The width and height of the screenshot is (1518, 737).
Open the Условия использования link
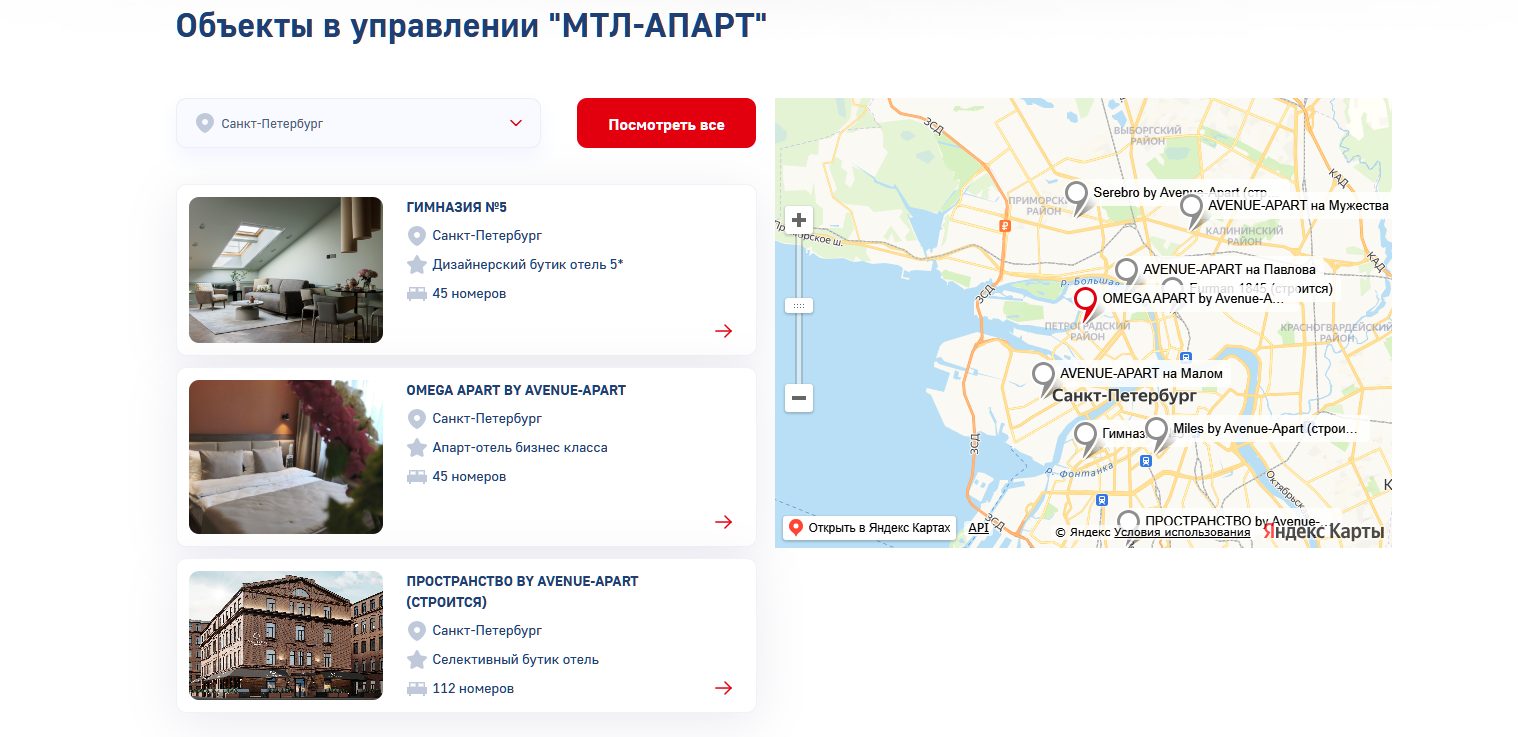coord(1182,533)
